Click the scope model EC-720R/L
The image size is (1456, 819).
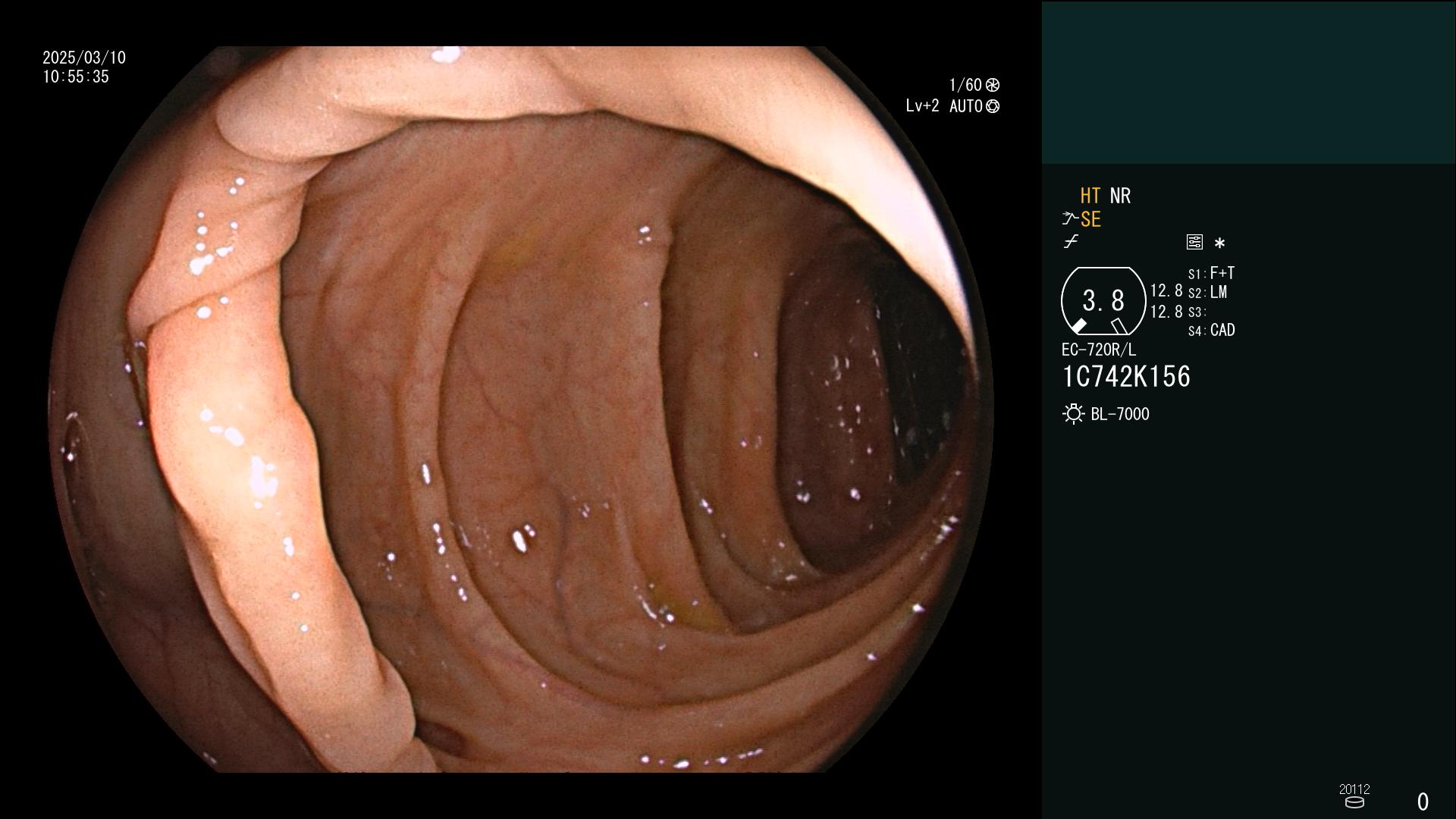click(x=1099, y=350)
